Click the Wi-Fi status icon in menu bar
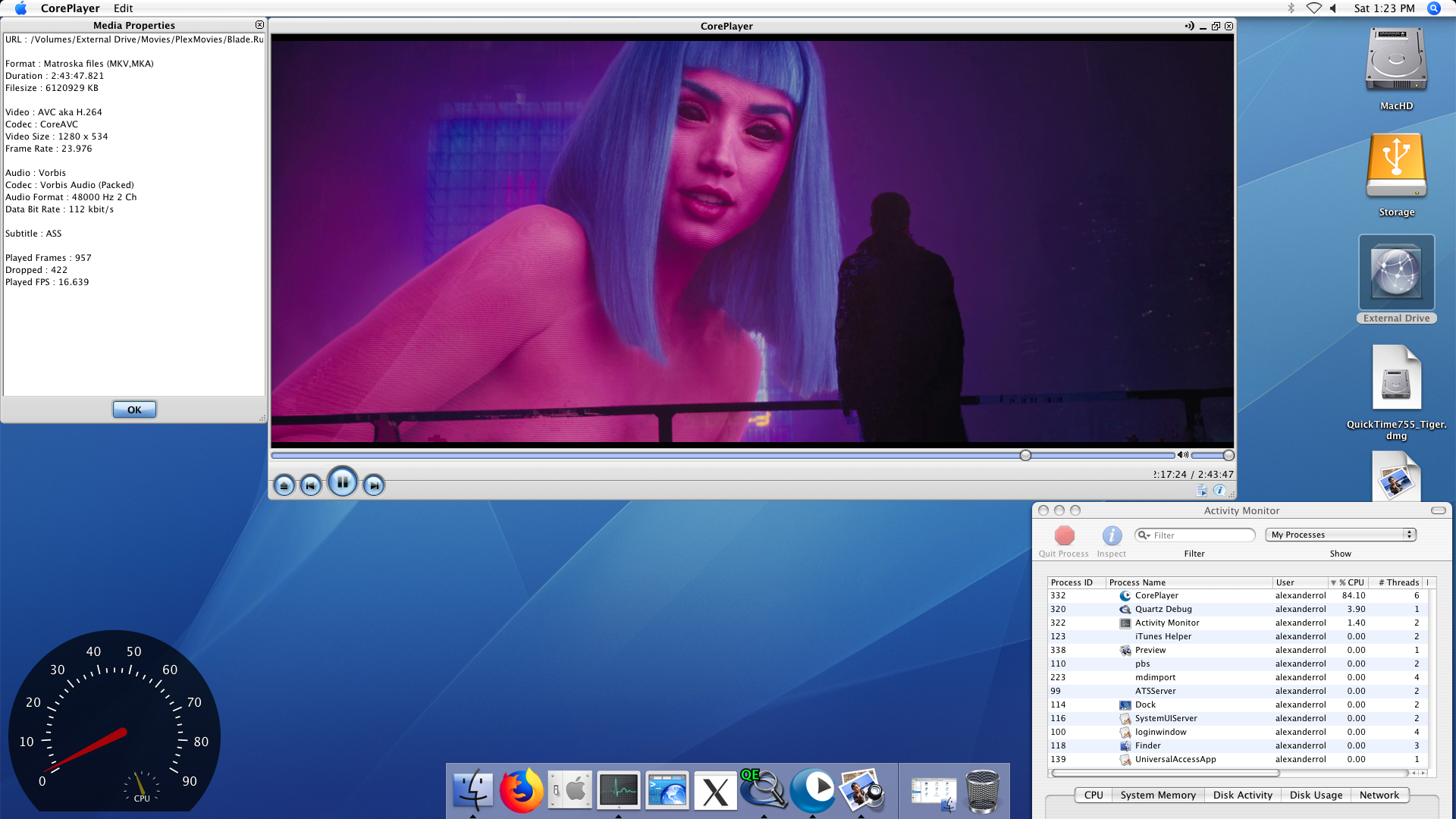This screenshot has height=819, width=1456. pos(1314,8)
